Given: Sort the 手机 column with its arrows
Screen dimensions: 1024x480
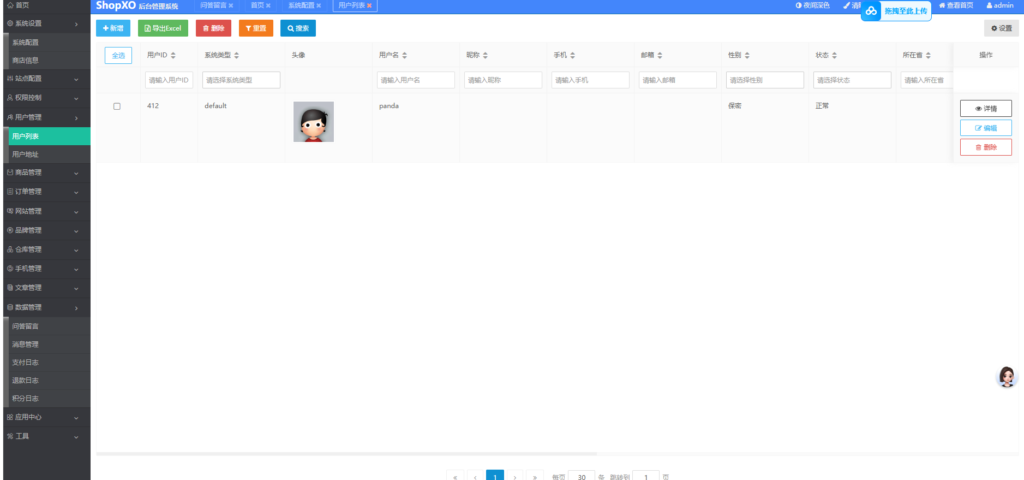Looking at the screenshot, I should (x=572, y=56).
